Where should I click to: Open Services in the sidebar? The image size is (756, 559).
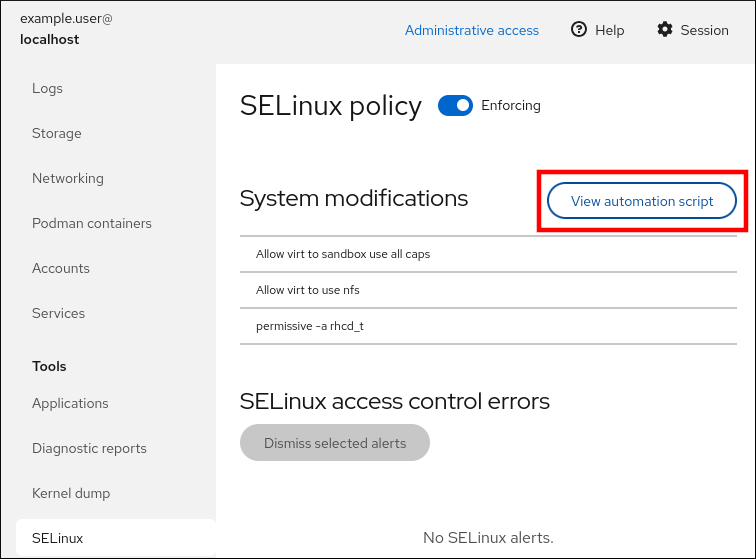(58, 313)
